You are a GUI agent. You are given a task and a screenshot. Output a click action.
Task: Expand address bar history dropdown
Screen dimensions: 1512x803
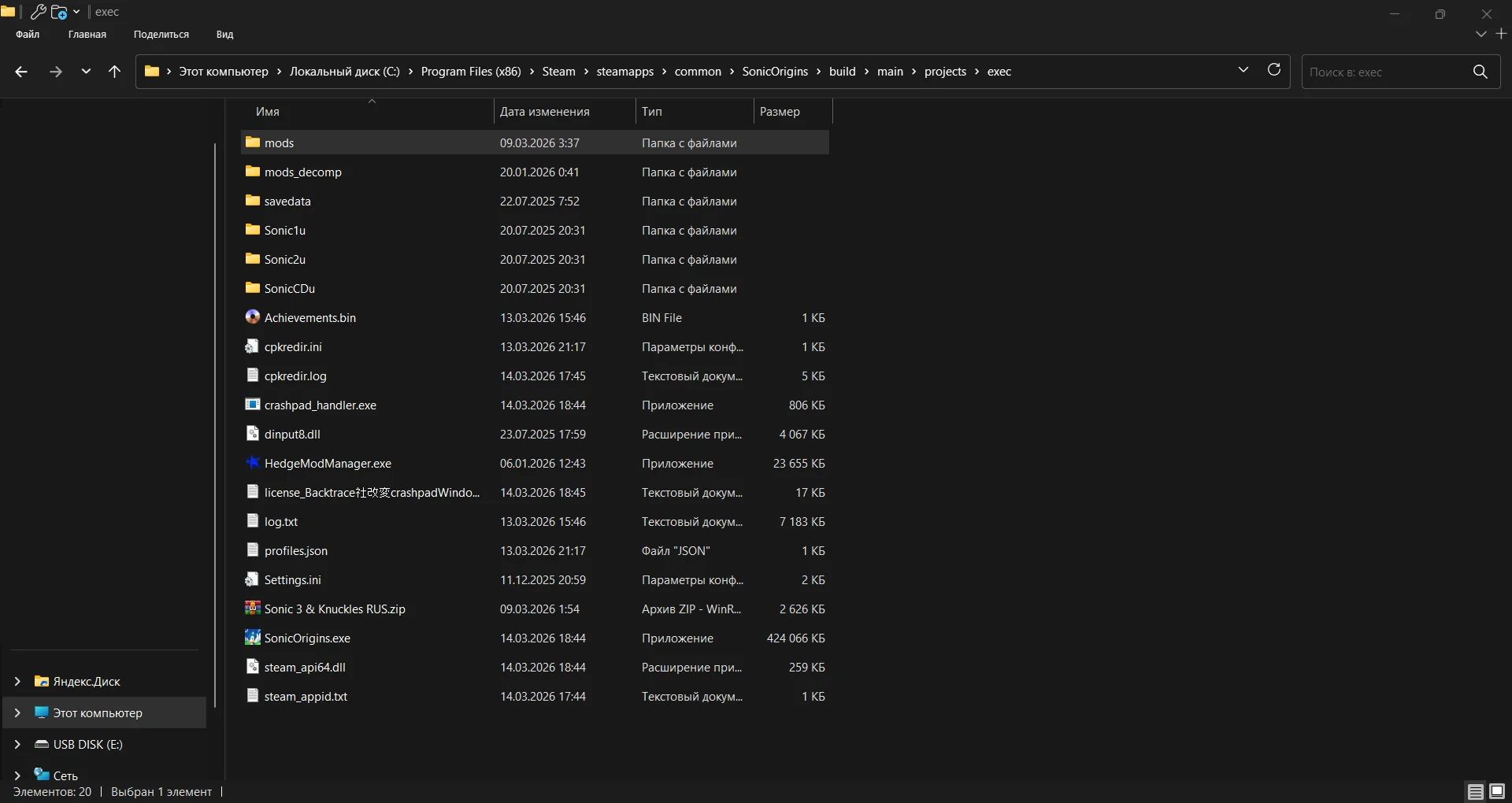(1243, 70)
